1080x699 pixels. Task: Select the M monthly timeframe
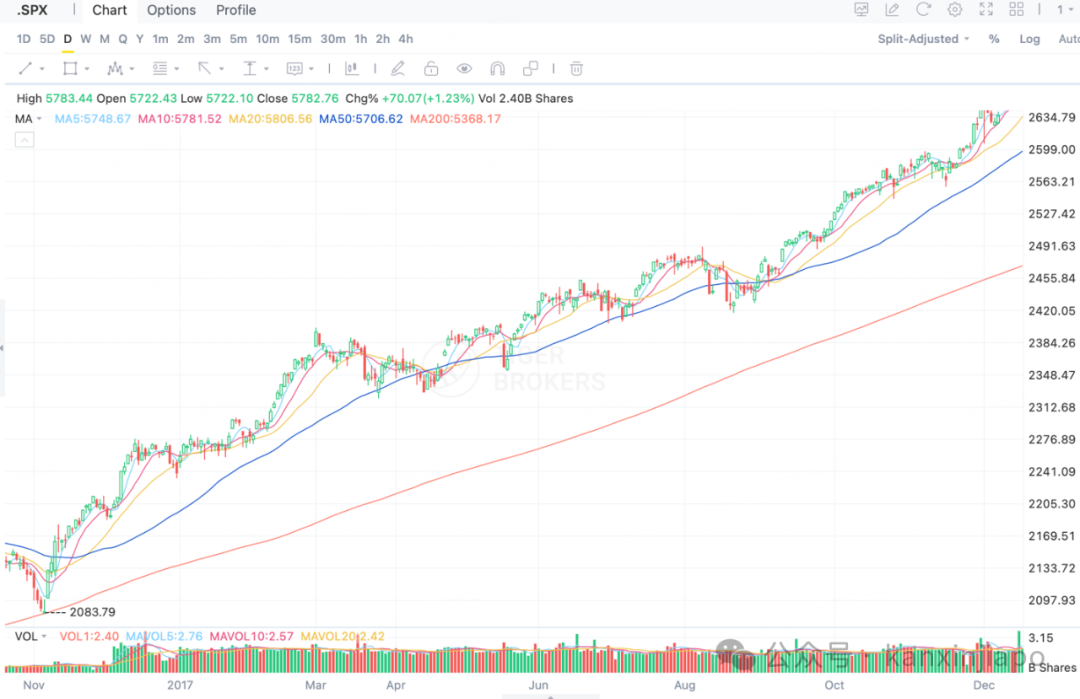pos(105,39)
